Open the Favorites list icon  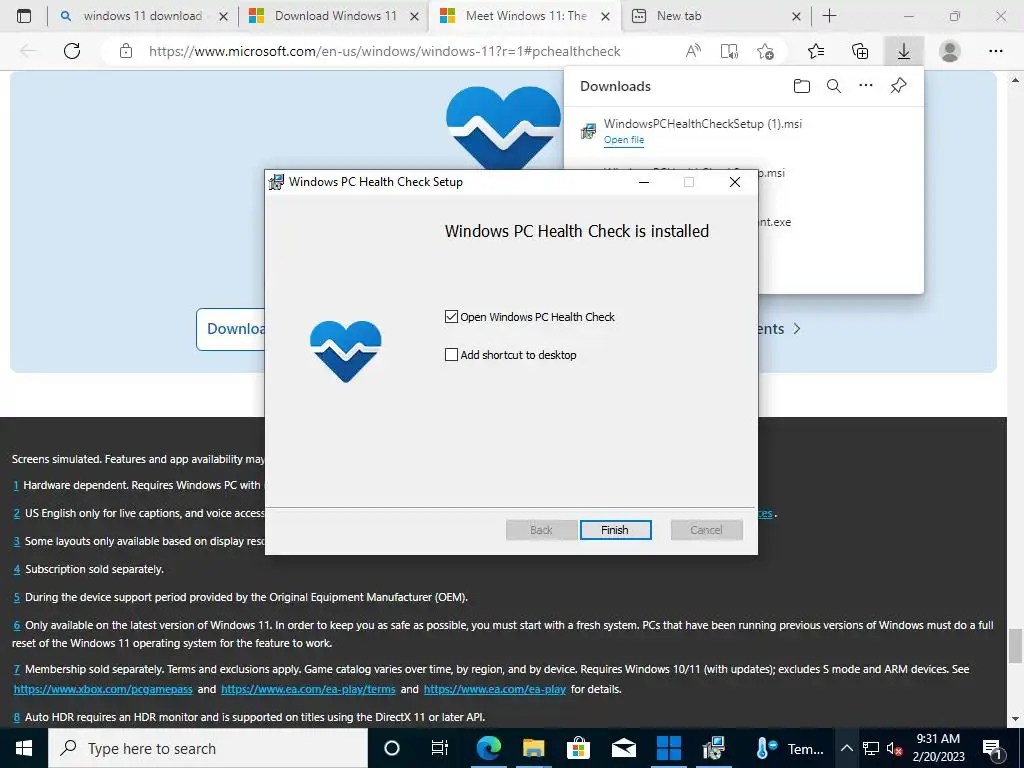(816, 51)
